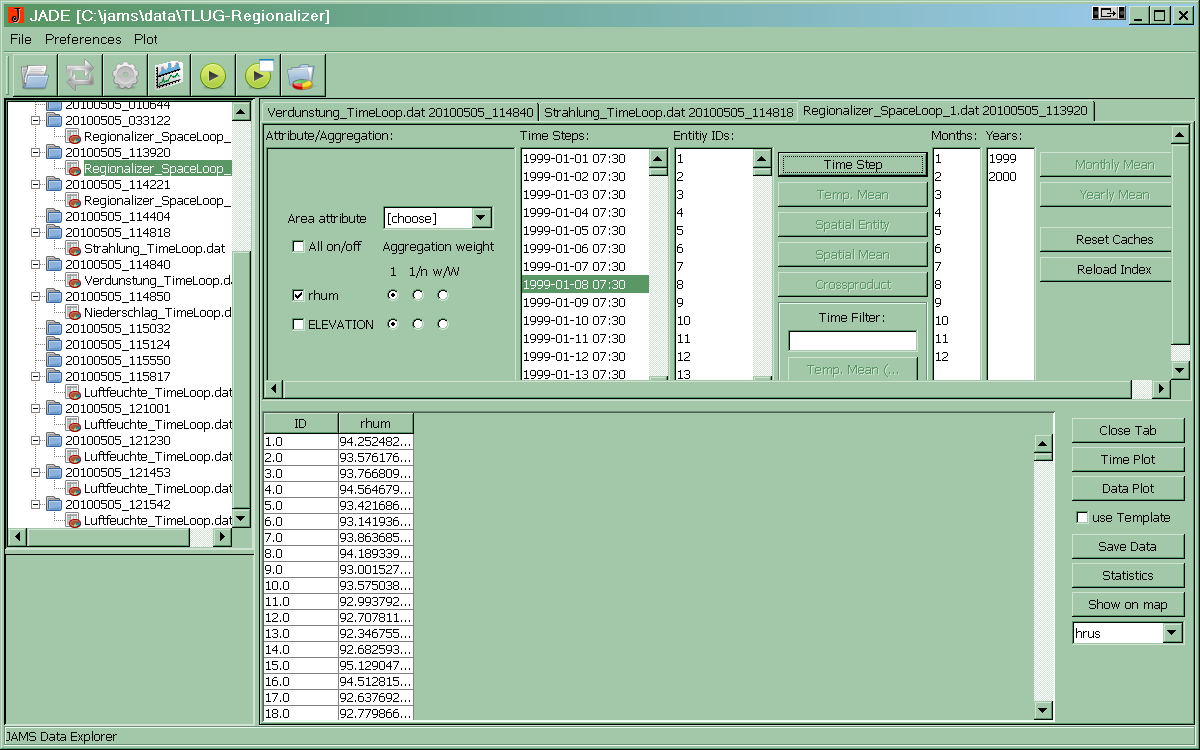Select Strahlung_TimeLoop.dat file icon in tree
The image size is (1200, 750).
coord(74,249)
